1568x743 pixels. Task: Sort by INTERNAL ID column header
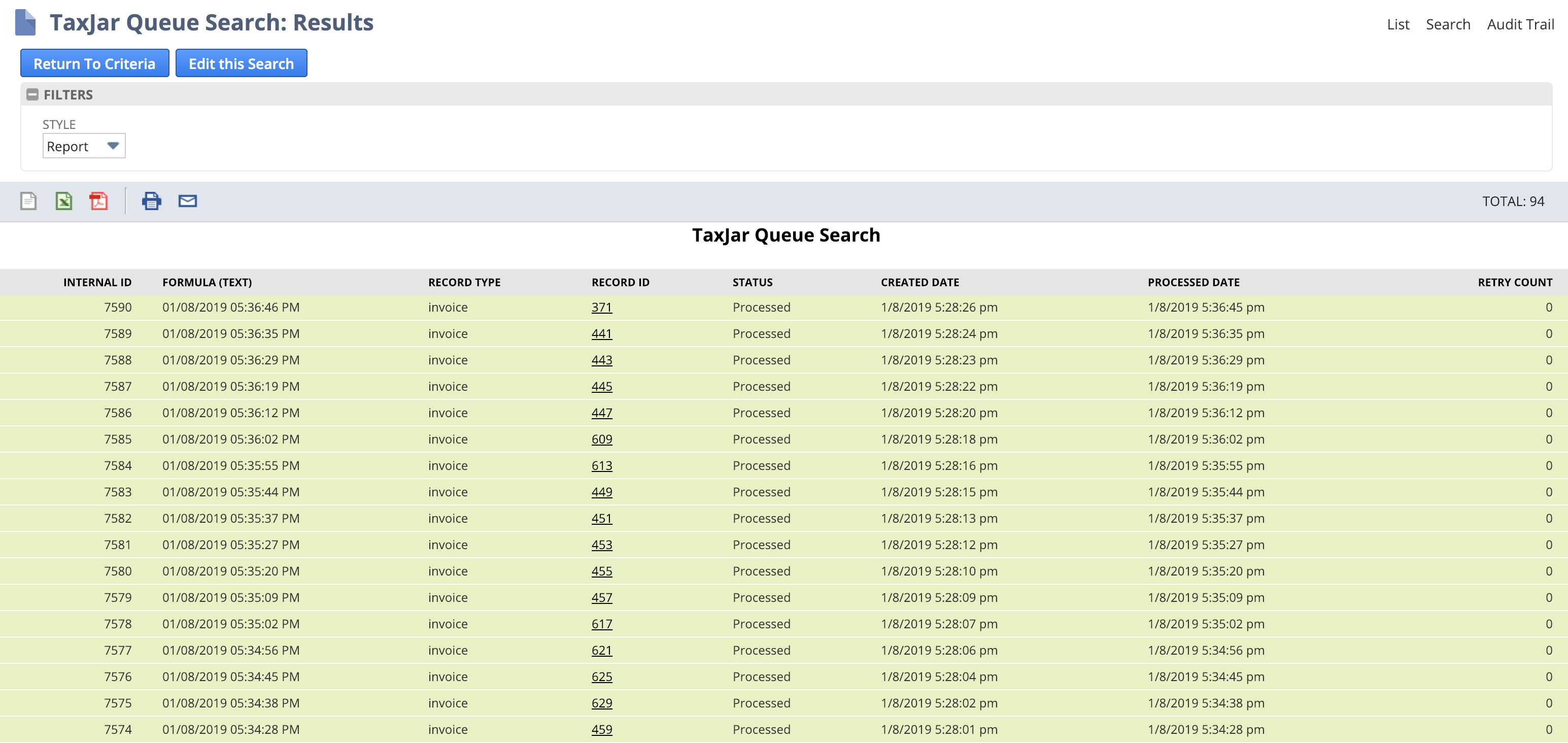(x=97, y=282)
